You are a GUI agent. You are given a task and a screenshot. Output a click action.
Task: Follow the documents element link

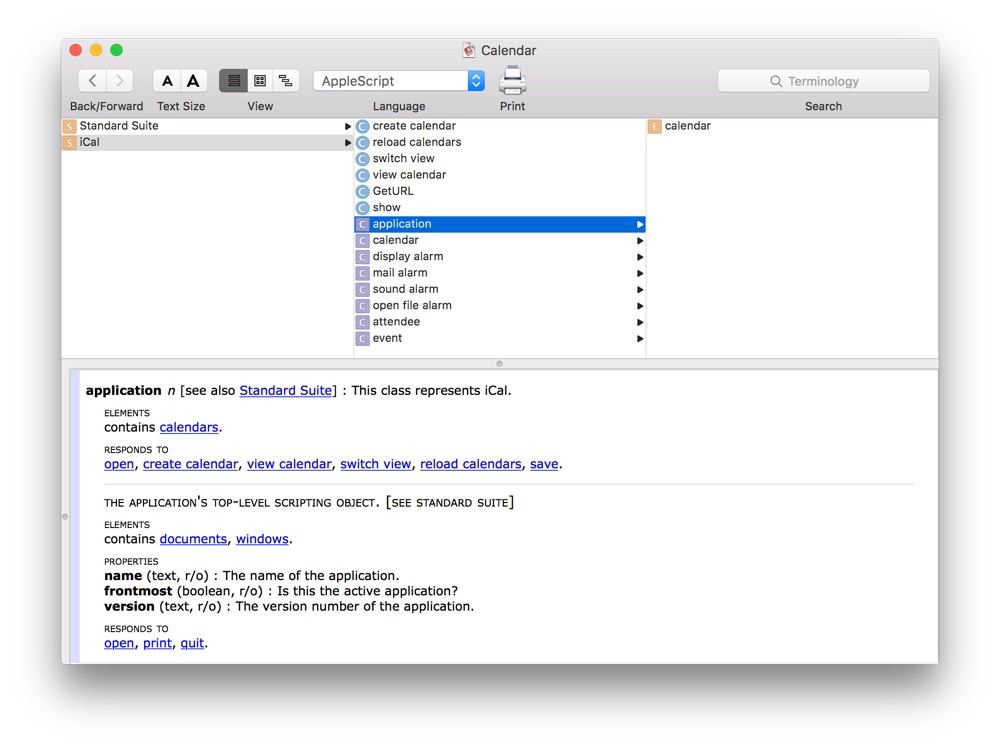(x=193, y=539)
